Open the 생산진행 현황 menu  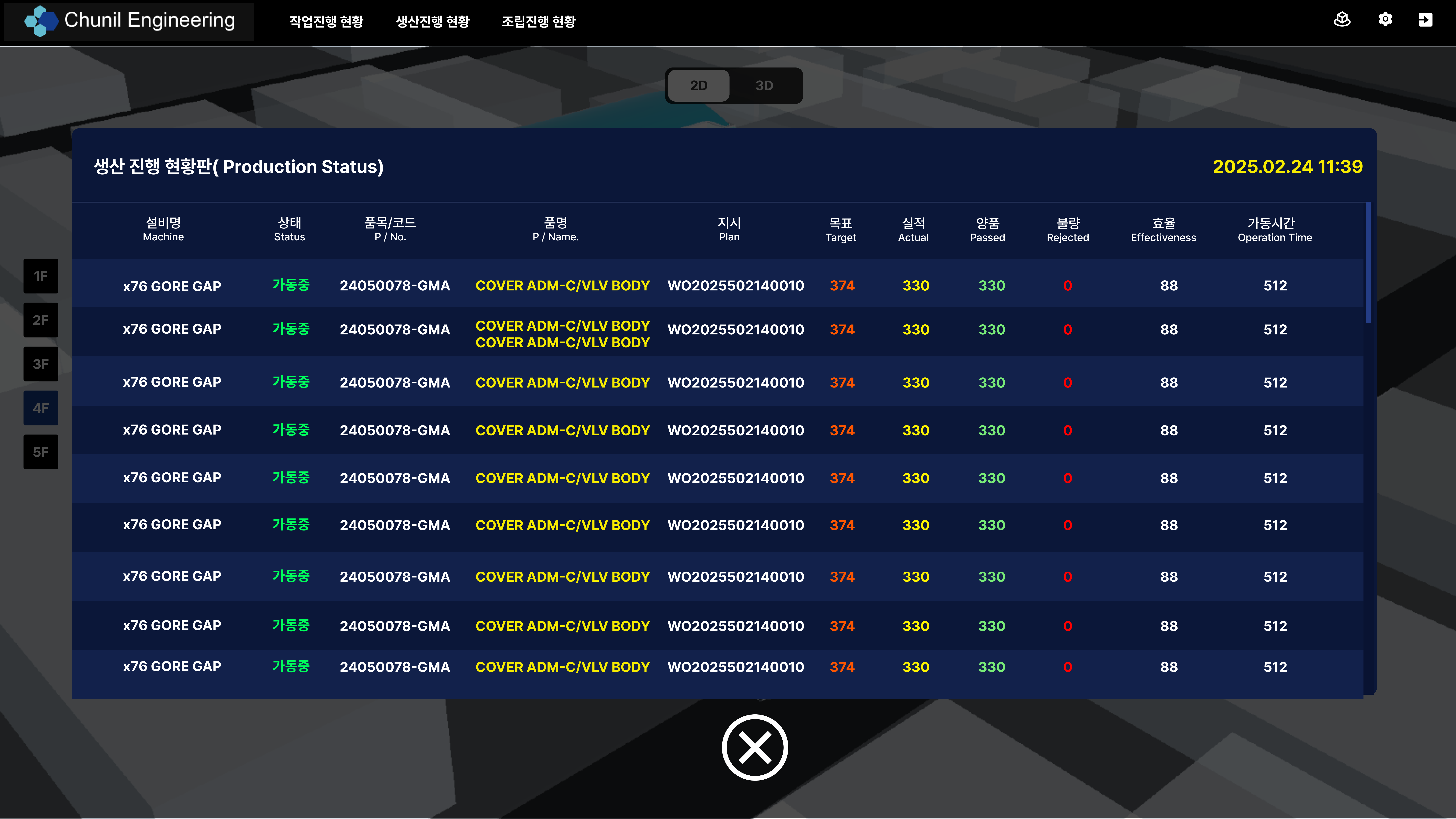432,21
